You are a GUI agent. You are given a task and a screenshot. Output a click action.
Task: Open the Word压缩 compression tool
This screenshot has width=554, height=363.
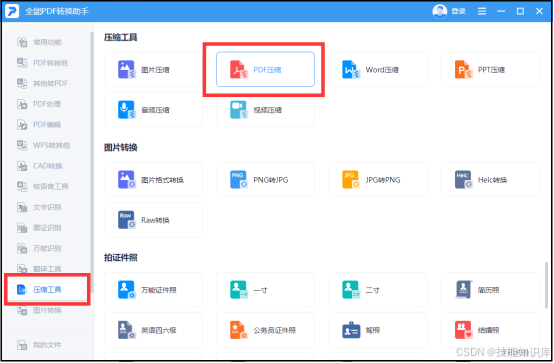tap(378, 69)
